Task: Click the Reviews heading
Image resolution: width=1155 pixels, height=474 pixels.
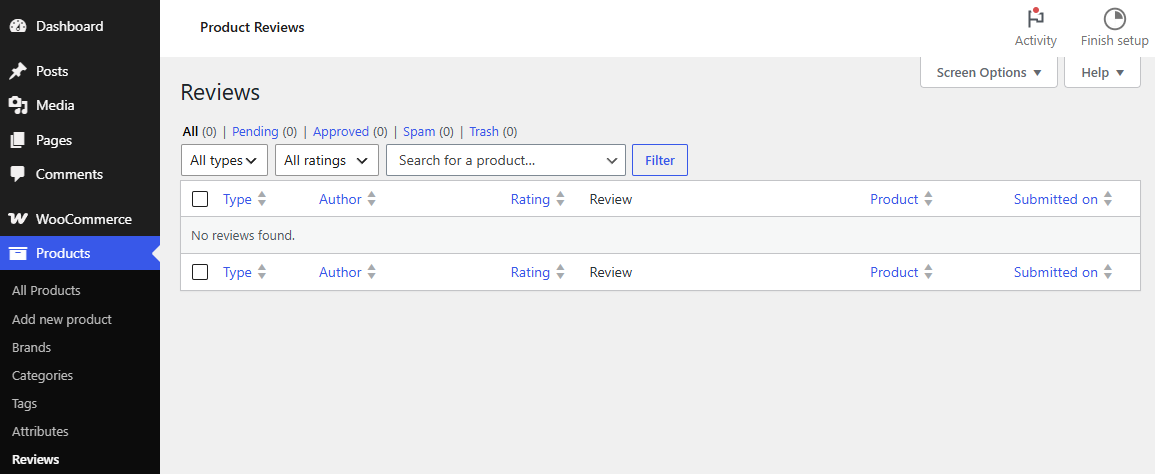Action: (x=220, y=92)
